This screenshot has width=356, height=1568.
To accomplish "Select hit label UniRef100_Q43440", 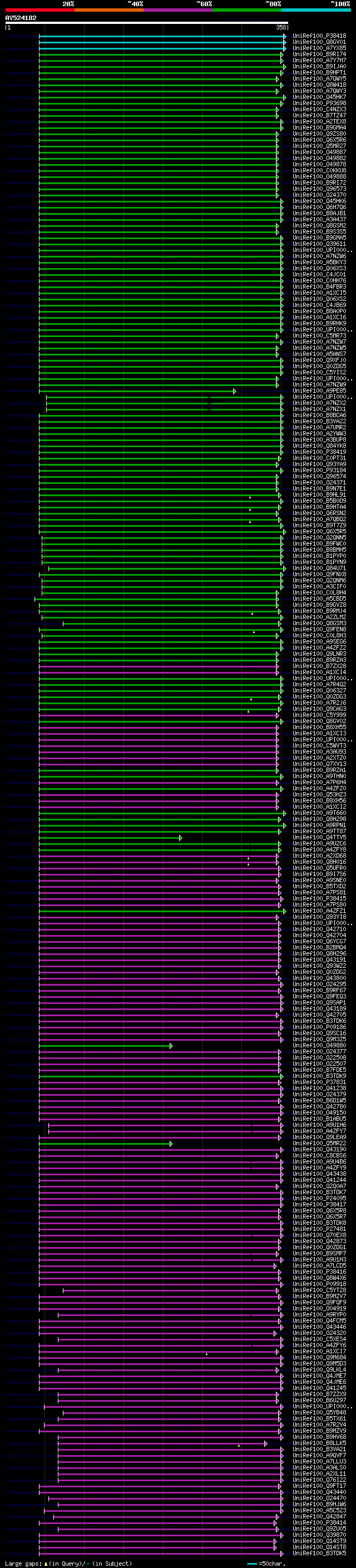I will [319, 1492].
